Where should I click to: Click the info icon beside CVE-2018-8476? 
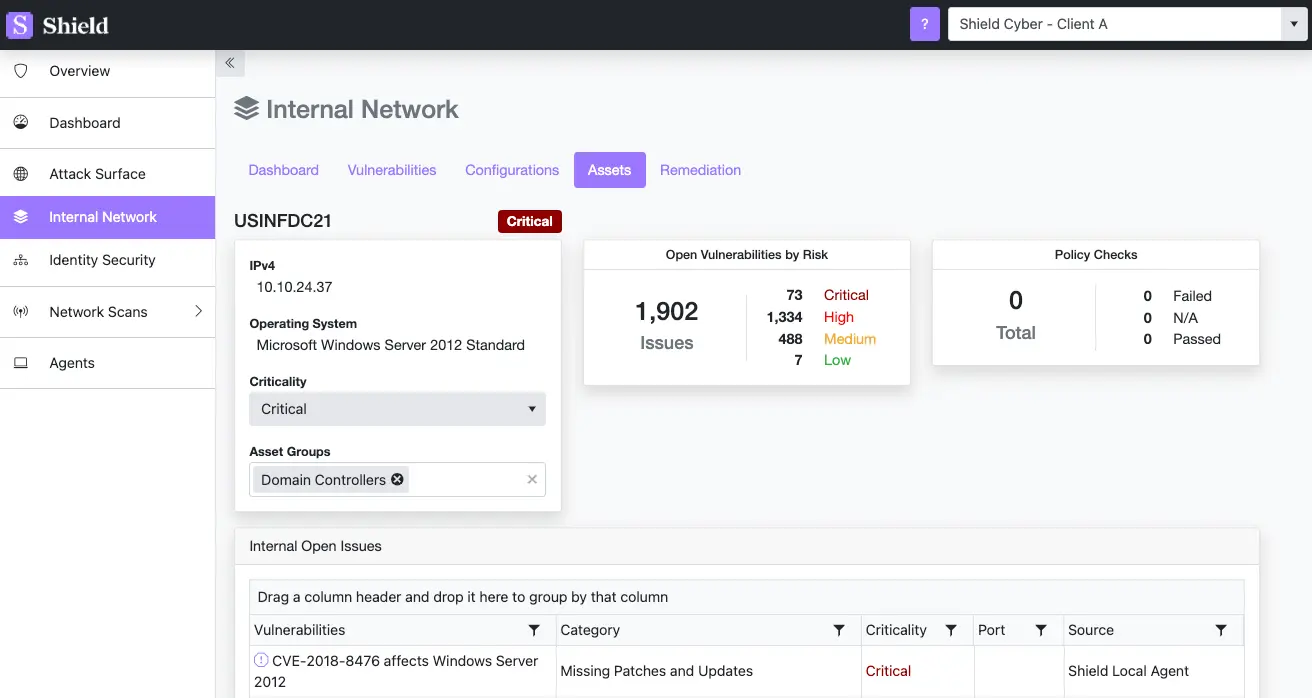pos(261,659)
